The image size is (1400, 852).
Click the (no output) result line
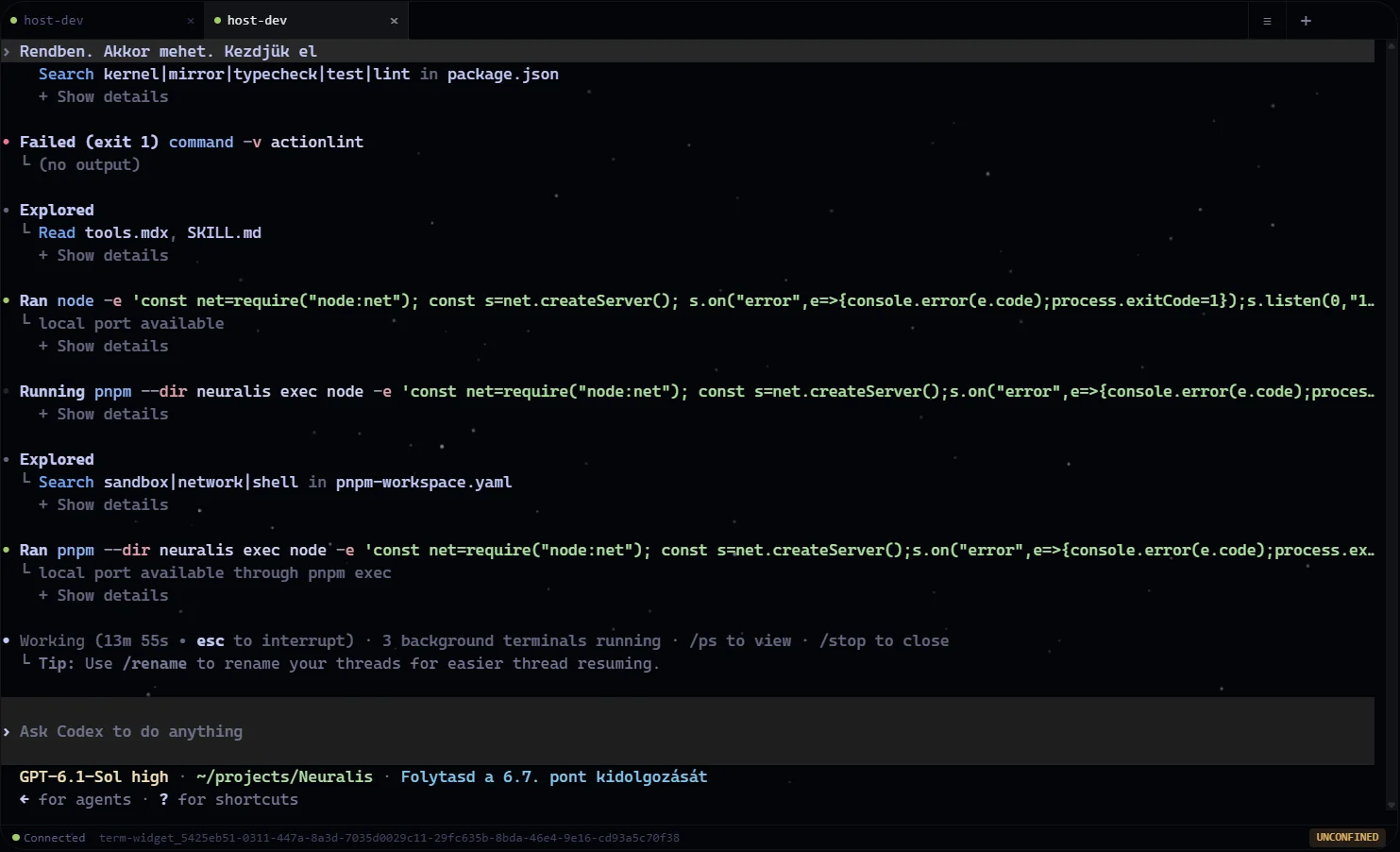tap(89, 164)
